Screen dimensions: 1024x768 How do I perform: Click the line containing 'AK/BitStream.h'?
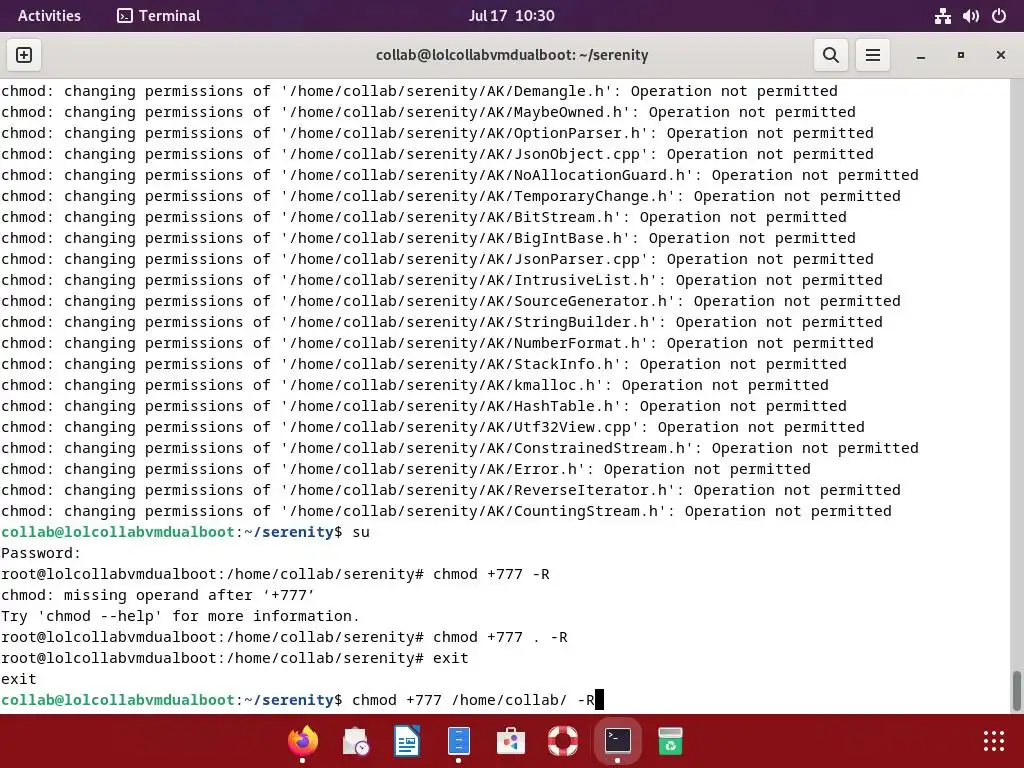(424, 217)
